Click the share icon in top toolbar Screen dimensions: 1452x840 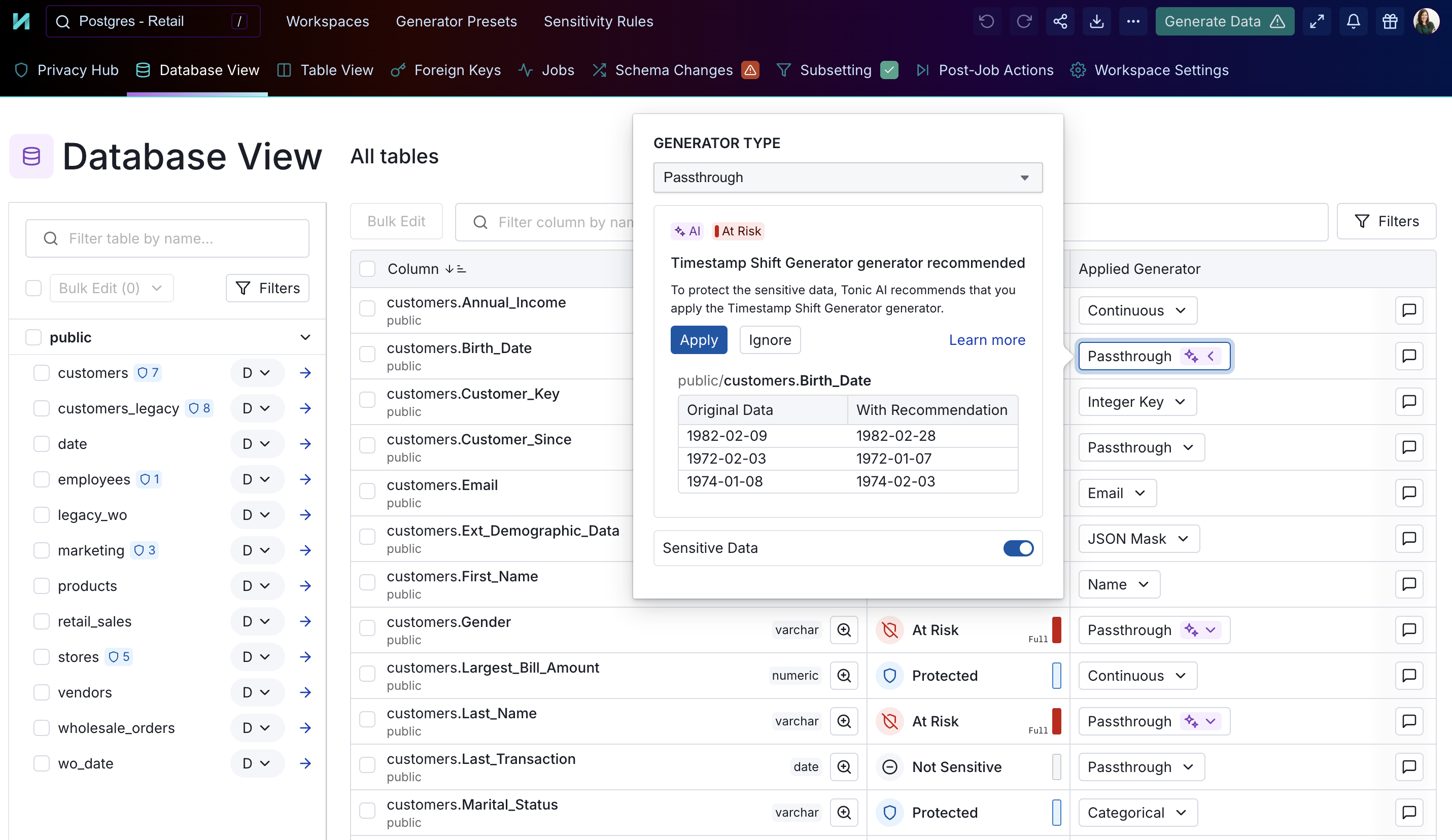click(x=1060, y=21)
